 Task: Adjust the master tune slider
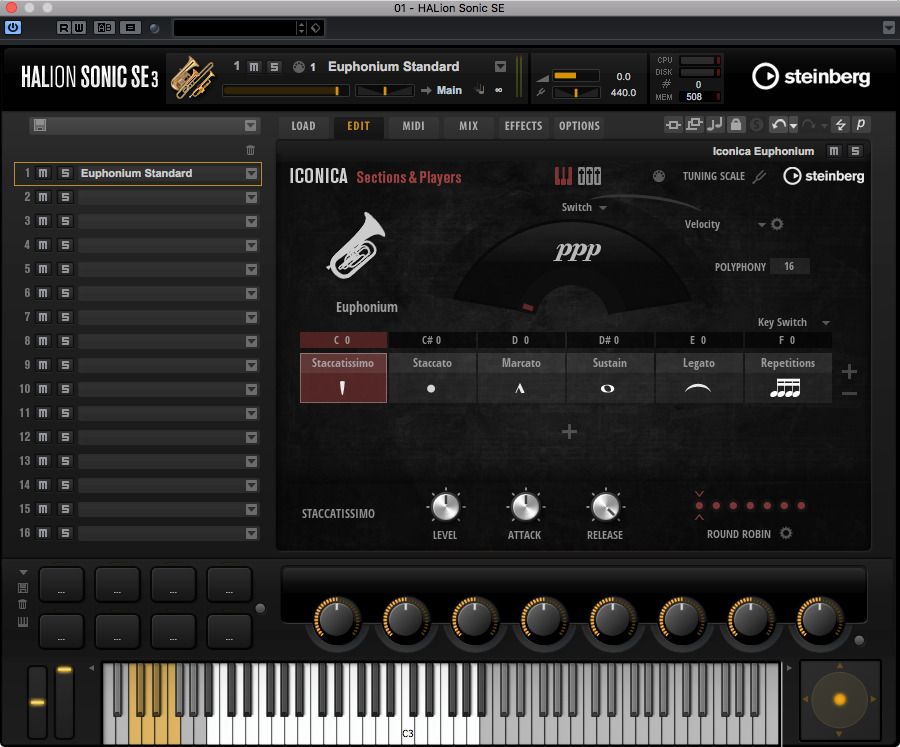click(x=576, y=92)
